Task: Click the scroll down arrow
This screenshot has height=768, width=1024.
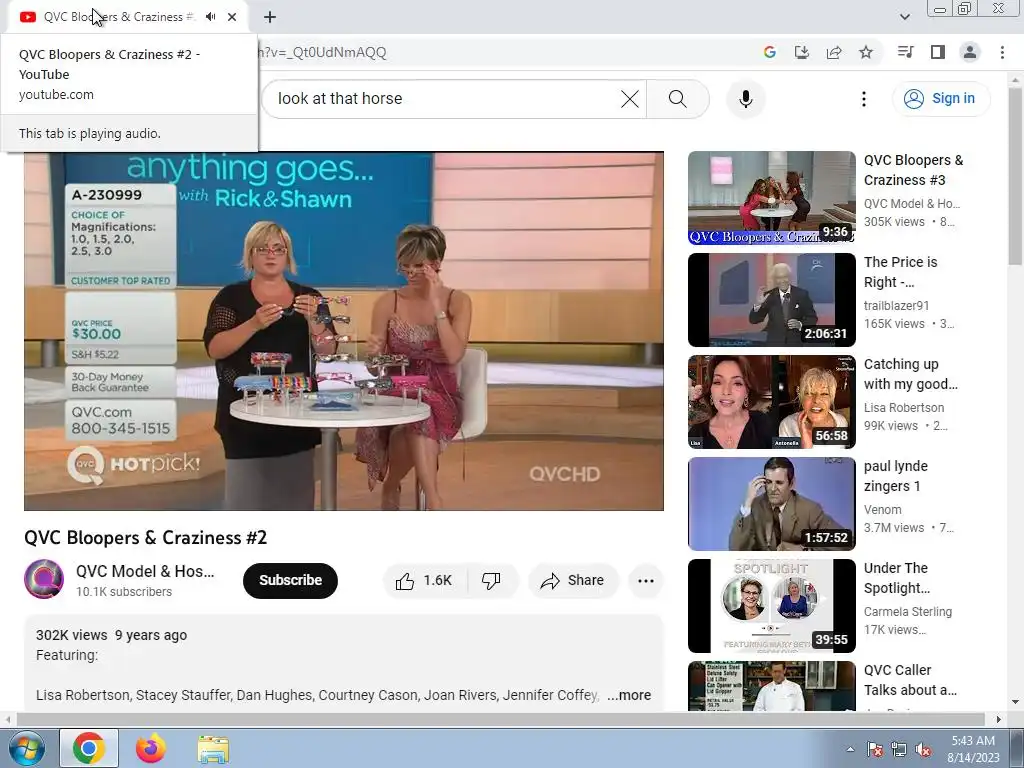Action: pyautogui.click(x=1014, y=703)
